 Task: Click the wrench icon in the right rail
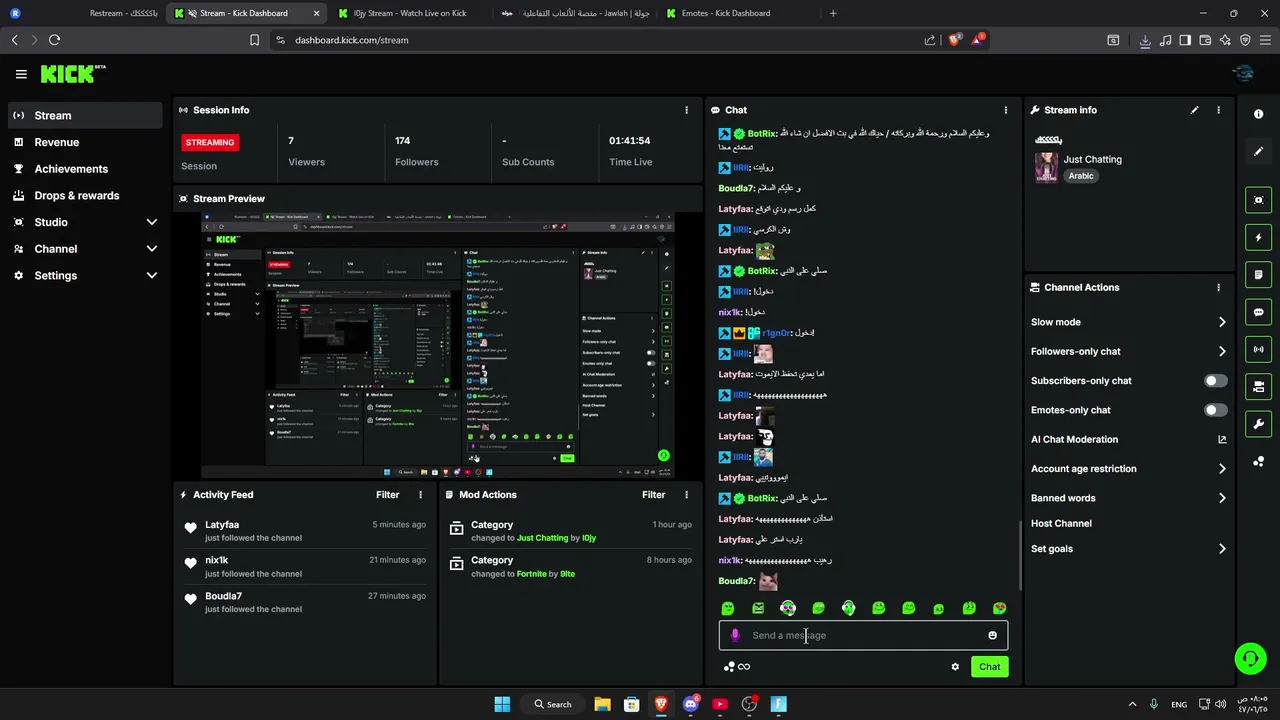[1259, 424]
